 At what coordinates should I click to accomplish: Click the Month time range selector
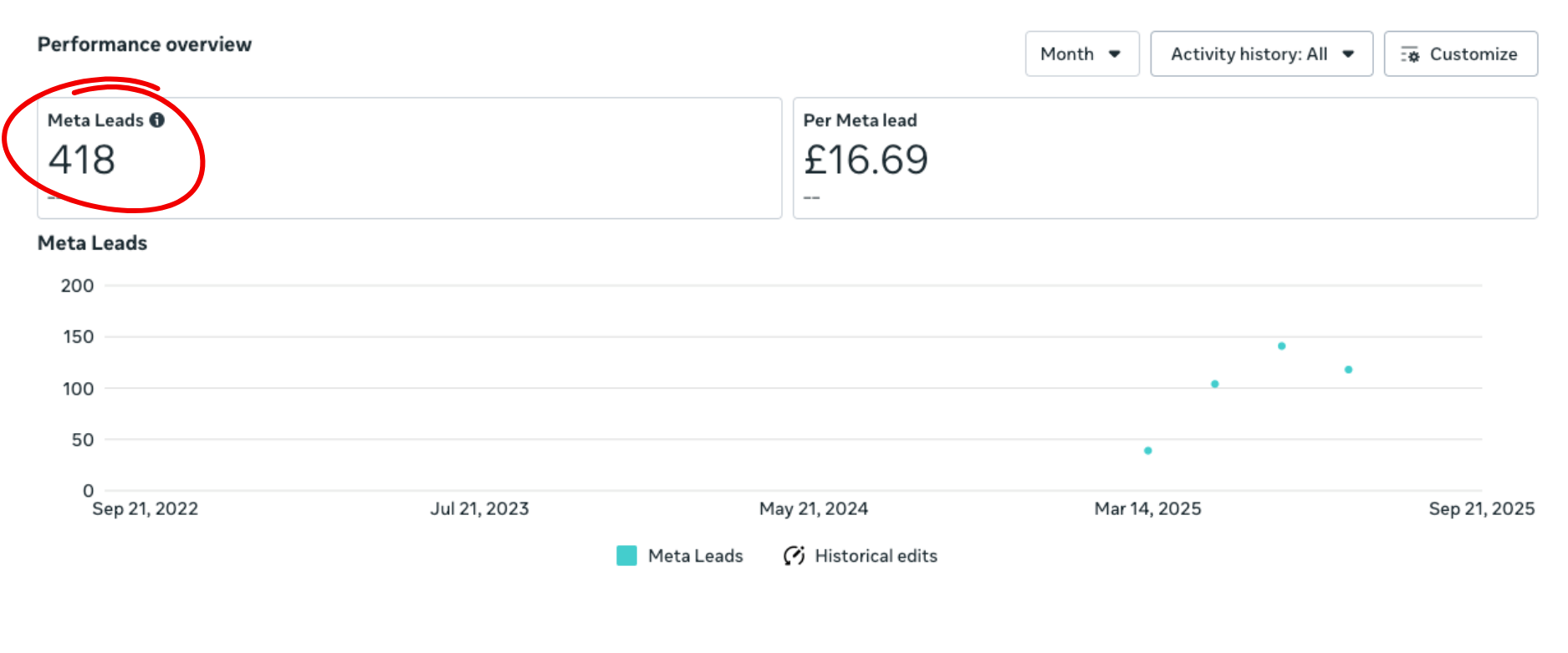1082,54
